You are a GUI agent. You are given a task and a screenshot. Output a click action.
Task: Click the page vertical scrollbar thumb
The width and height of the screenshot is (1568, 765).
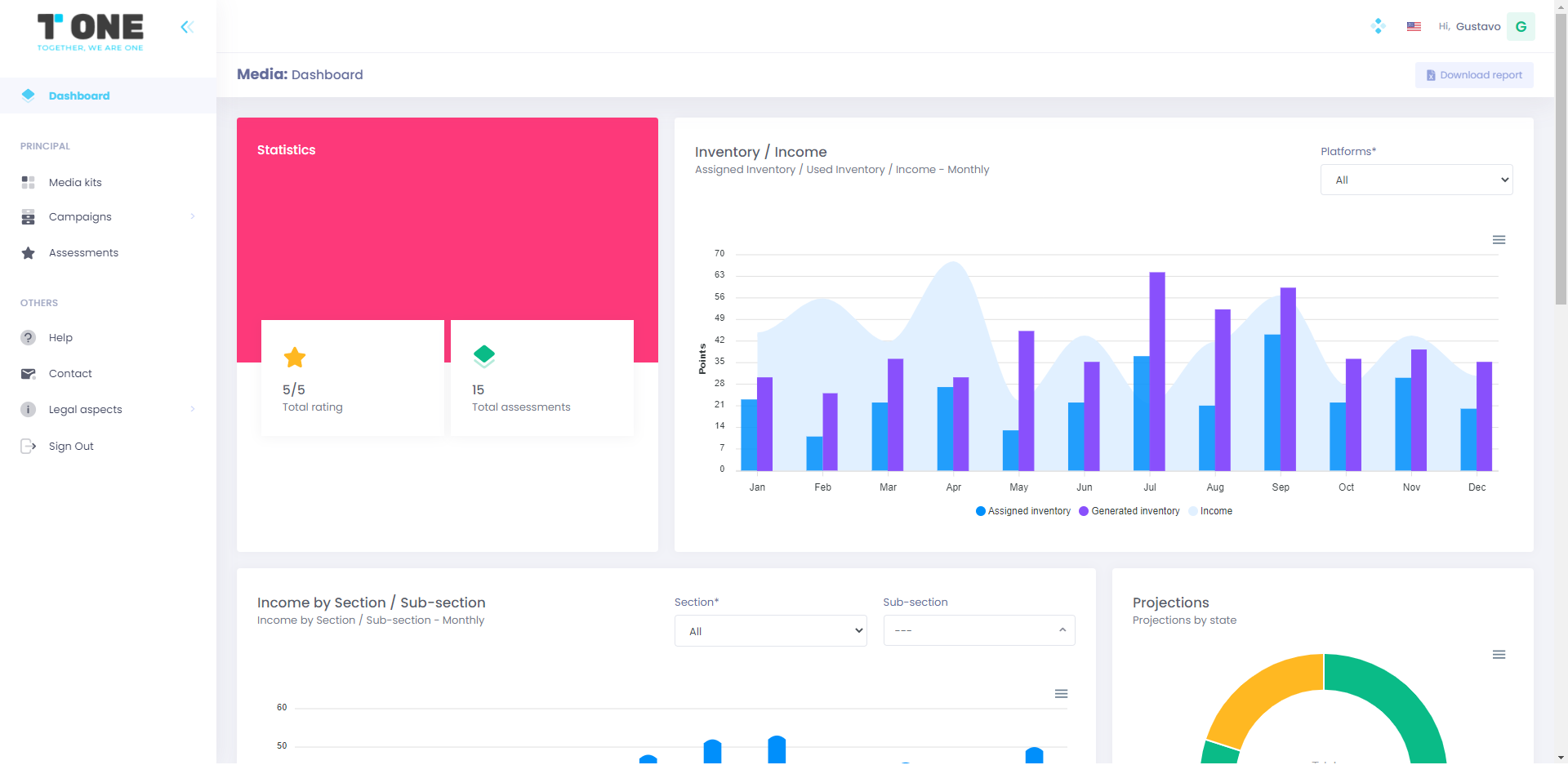(1561, 159)
